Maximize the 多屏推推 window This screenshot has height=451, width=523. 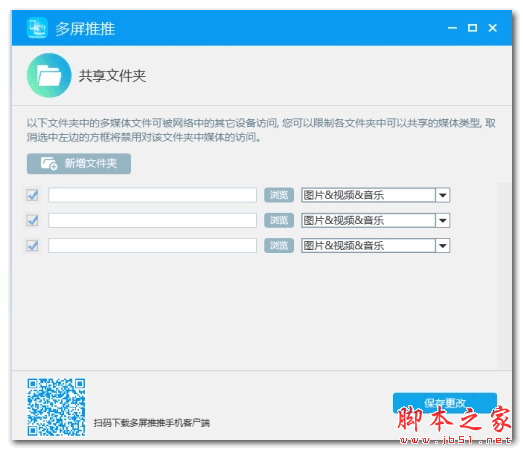[472, 28]
